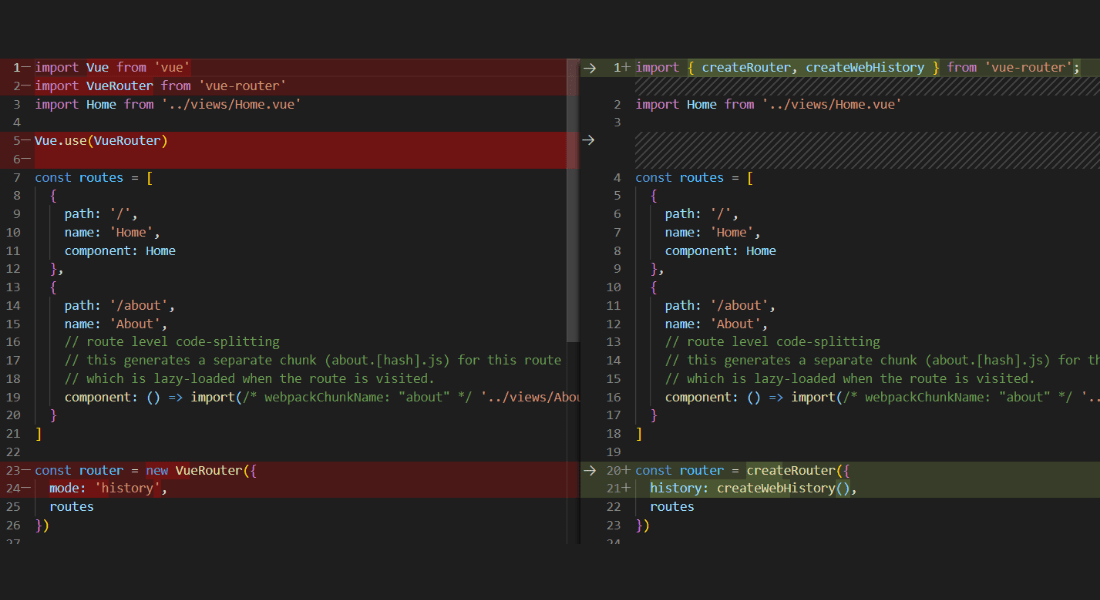The width and height of the screenshot is (1100, 600).
Task: Click "// which is lazy-loaded" comment in left pane
Action: (249, 378)
